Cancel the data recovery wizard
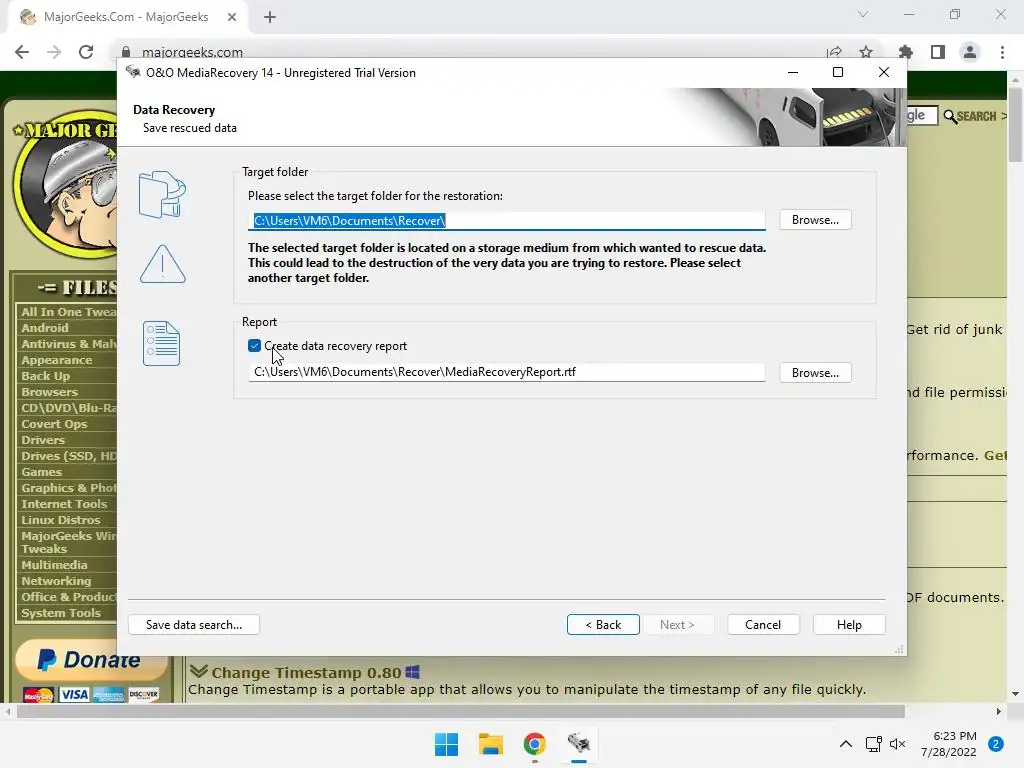 763,625
